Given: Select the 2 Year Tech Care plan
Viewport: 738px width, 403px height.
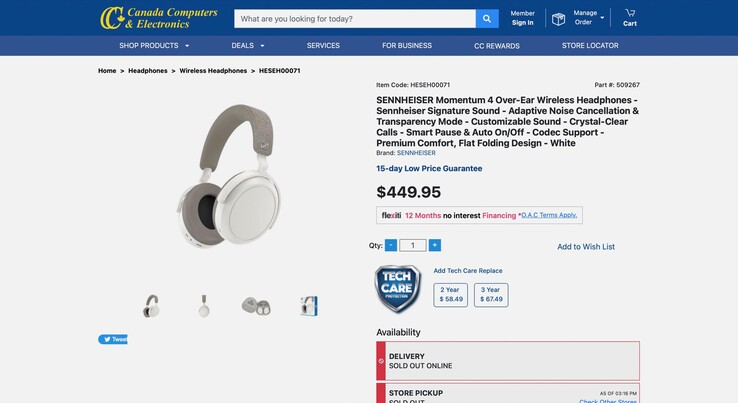Looking at the screenshot, I should pyautogui.click(x=451, y=294).
